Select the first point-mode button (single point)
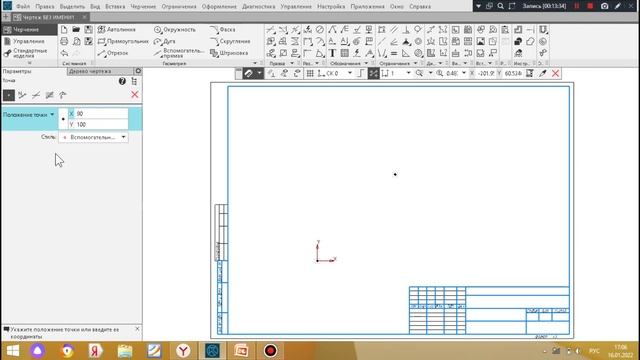This screenshot has width=640, height=360. point(9,95)
